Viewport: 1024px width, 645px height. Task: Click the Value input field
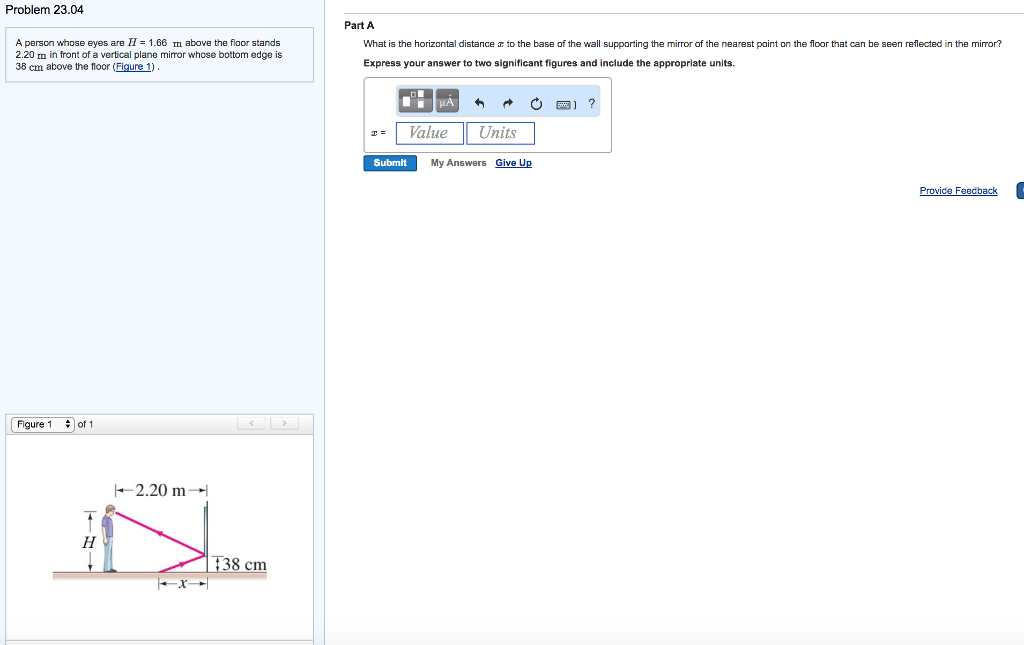(429, 132)
